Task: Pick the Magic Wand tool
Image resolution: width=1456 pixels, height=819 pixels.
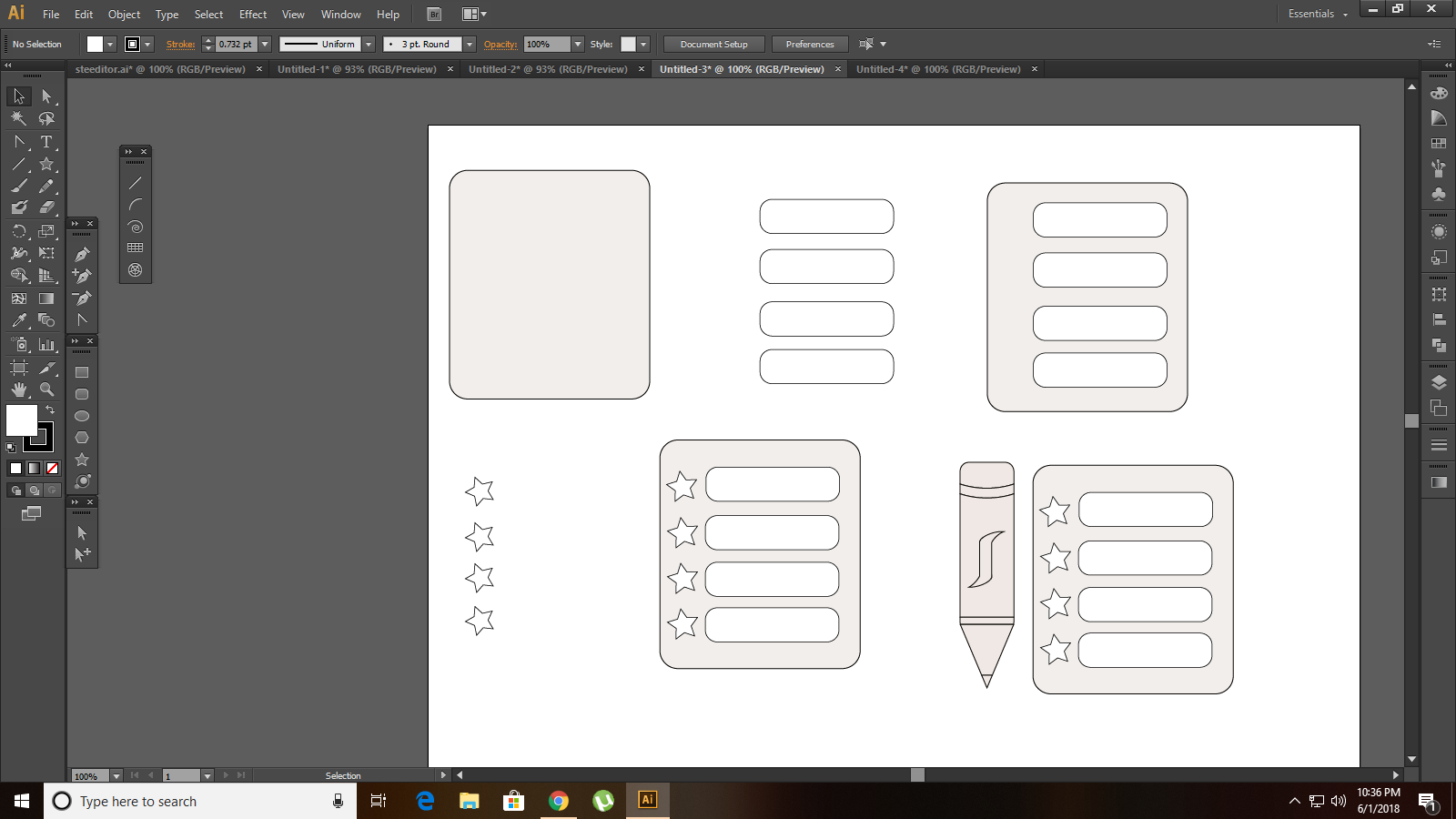Action: [x=16, y=116]
